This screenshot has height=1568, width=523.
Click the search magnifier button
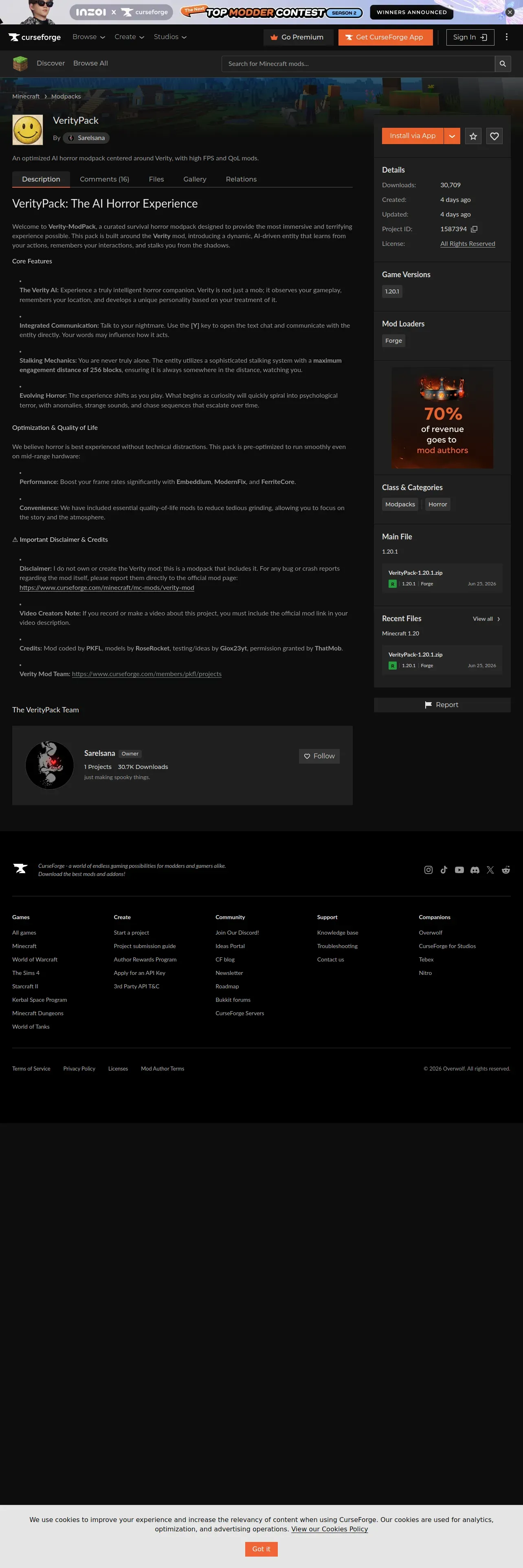tap(503, 64)
